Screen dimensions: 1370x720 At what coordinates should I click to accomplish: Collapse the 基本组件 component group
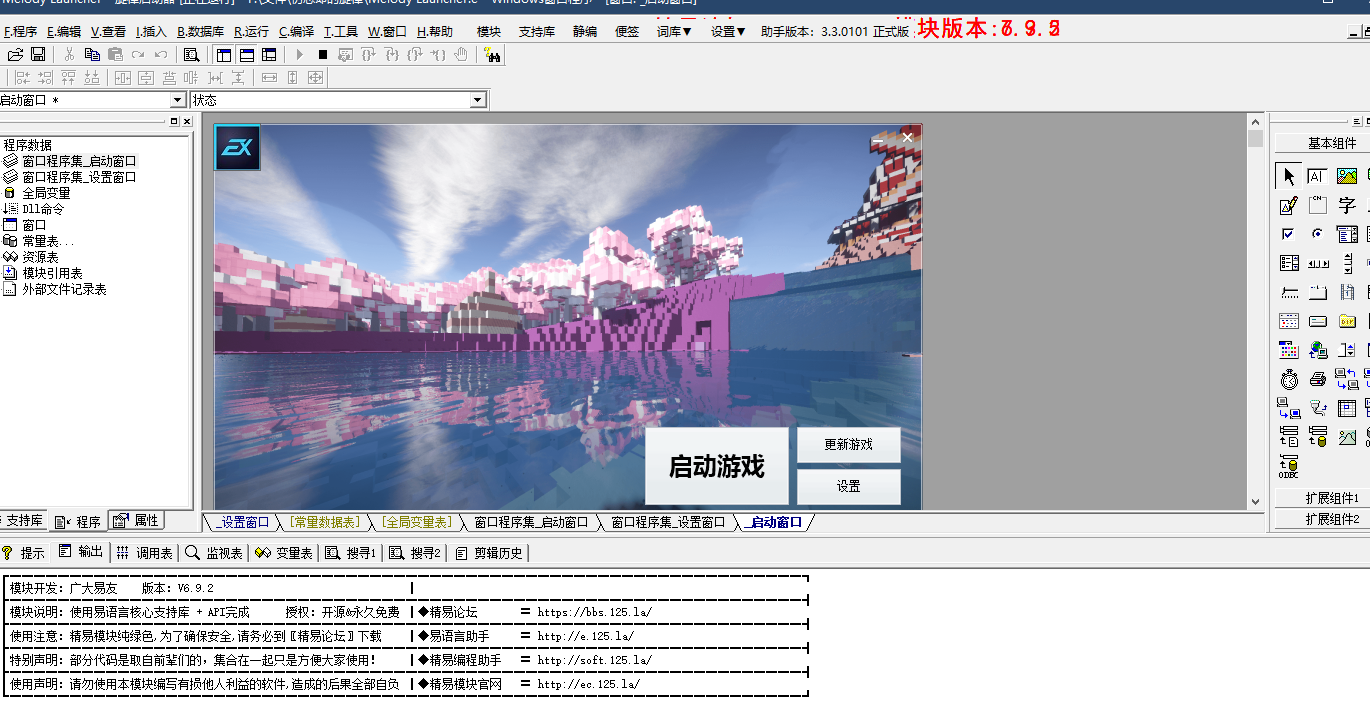coord(1331,143)
